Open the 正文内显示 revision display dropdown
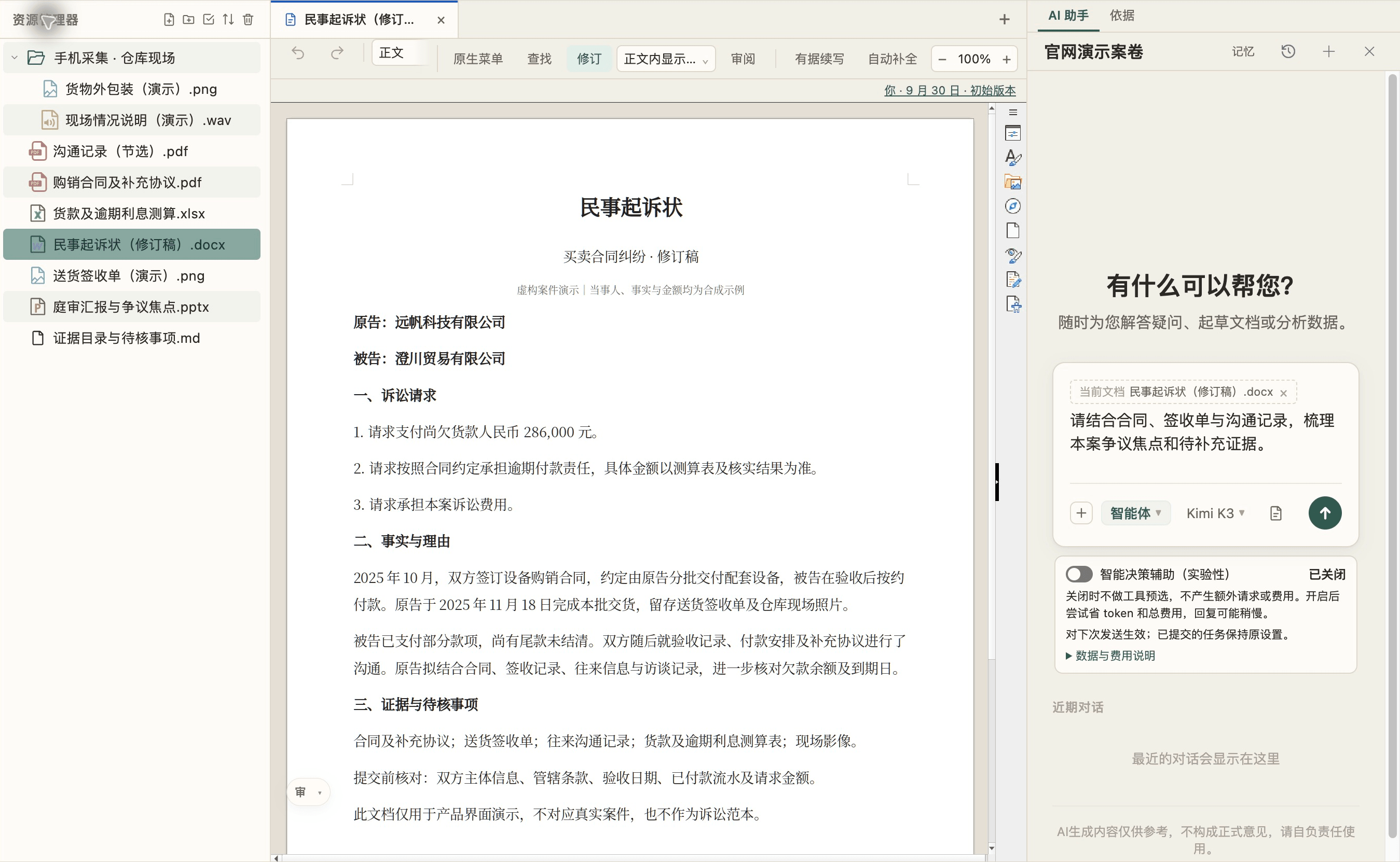The height and width of the screenshot is (862, 1400). point(666,59)
